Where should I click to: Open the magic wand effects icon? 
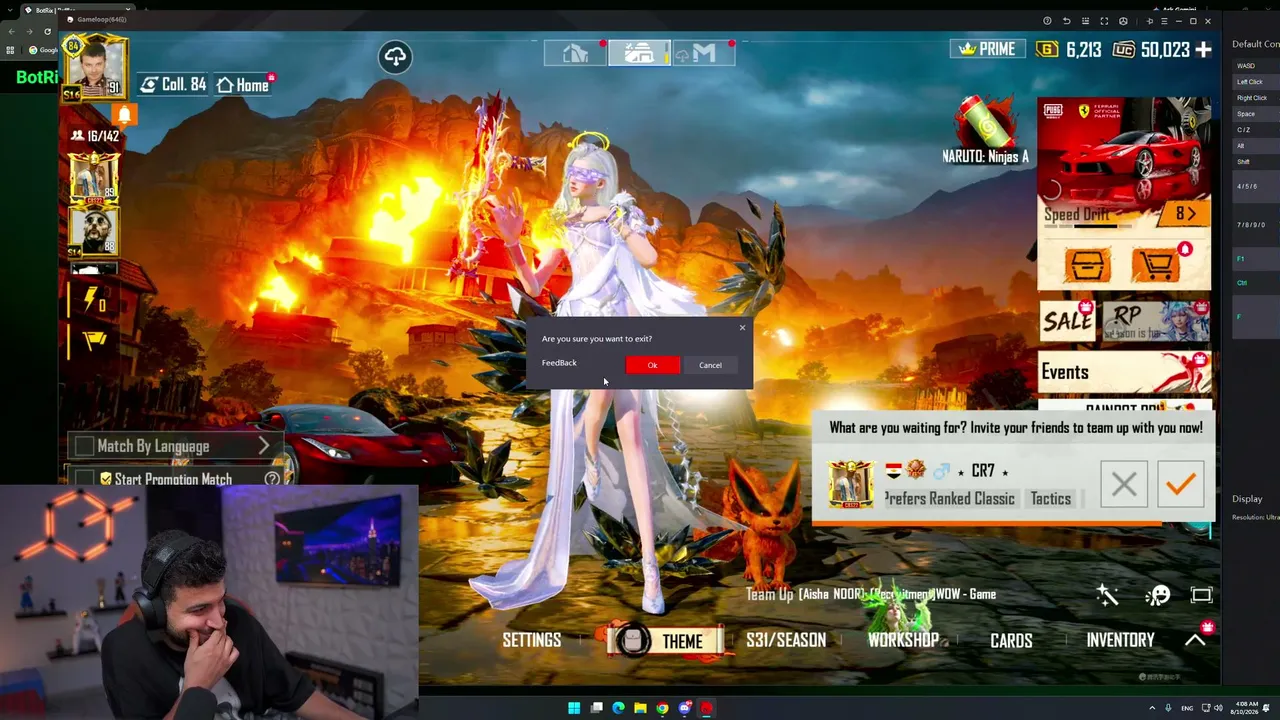coord(1107,595)
